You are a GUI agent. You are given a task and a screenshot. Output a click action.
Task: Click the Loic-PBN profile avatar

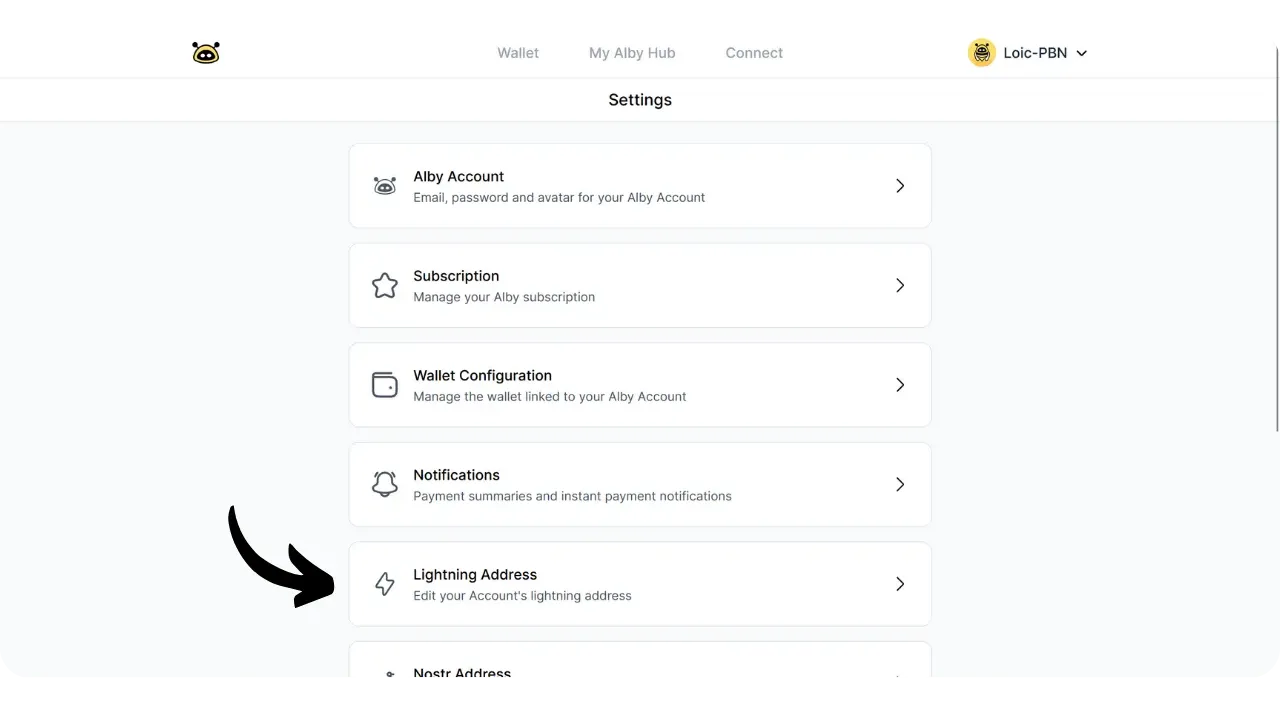982,53
